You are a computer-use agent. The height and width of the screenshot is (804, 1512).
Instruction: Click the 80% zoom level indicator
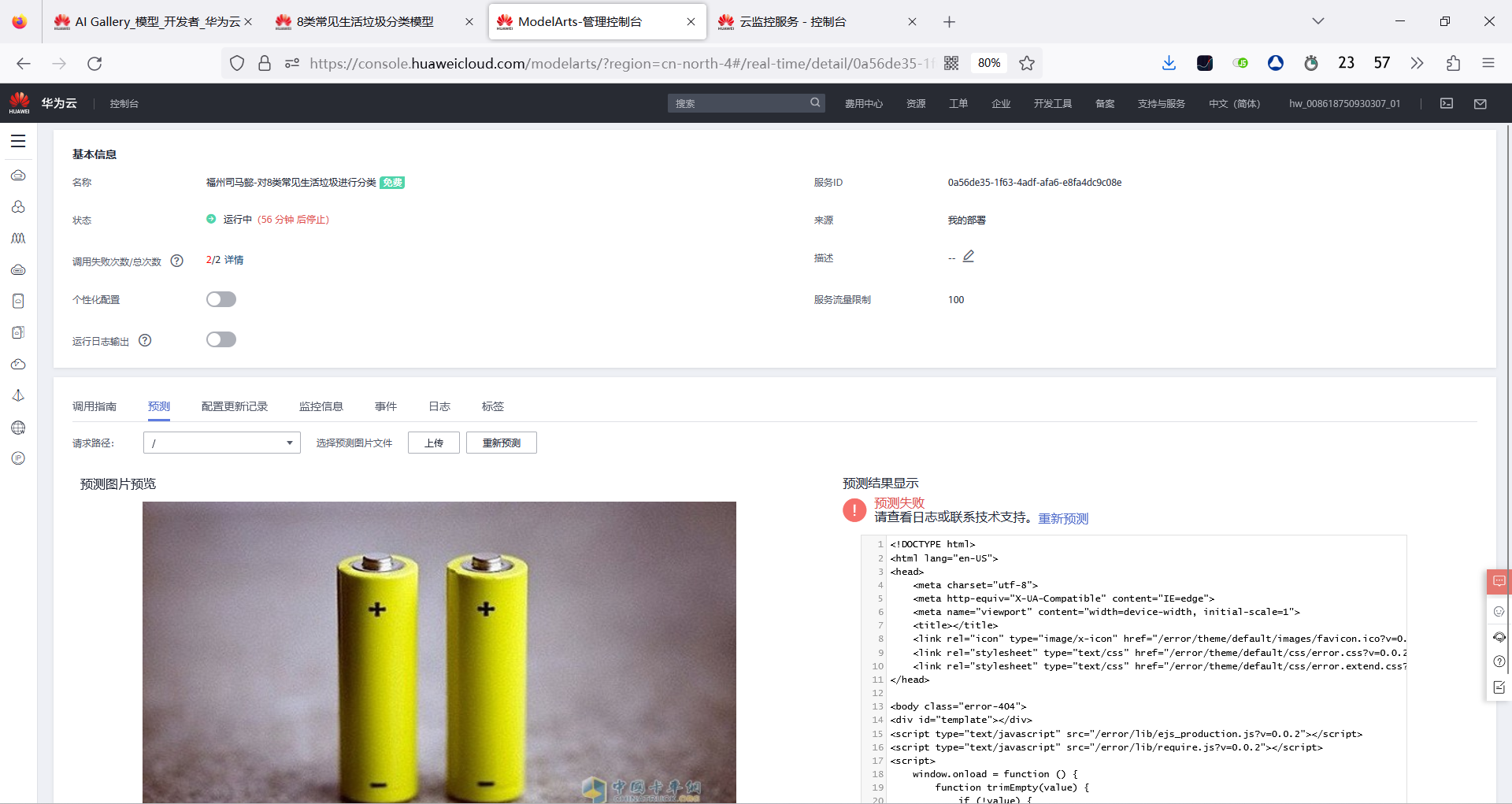point(989,63)
